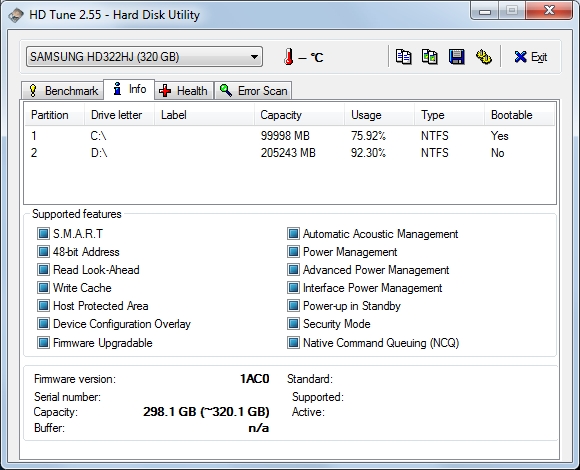The image size is (580, 470).
Task: Open options with the tools icon
Action: pos(483,57)
